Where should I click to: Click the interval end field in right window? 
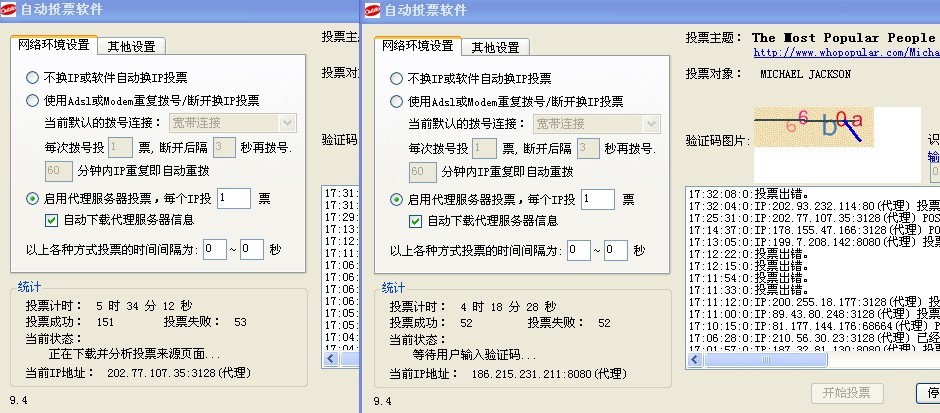pyautogui.click(x=616, y=251)
